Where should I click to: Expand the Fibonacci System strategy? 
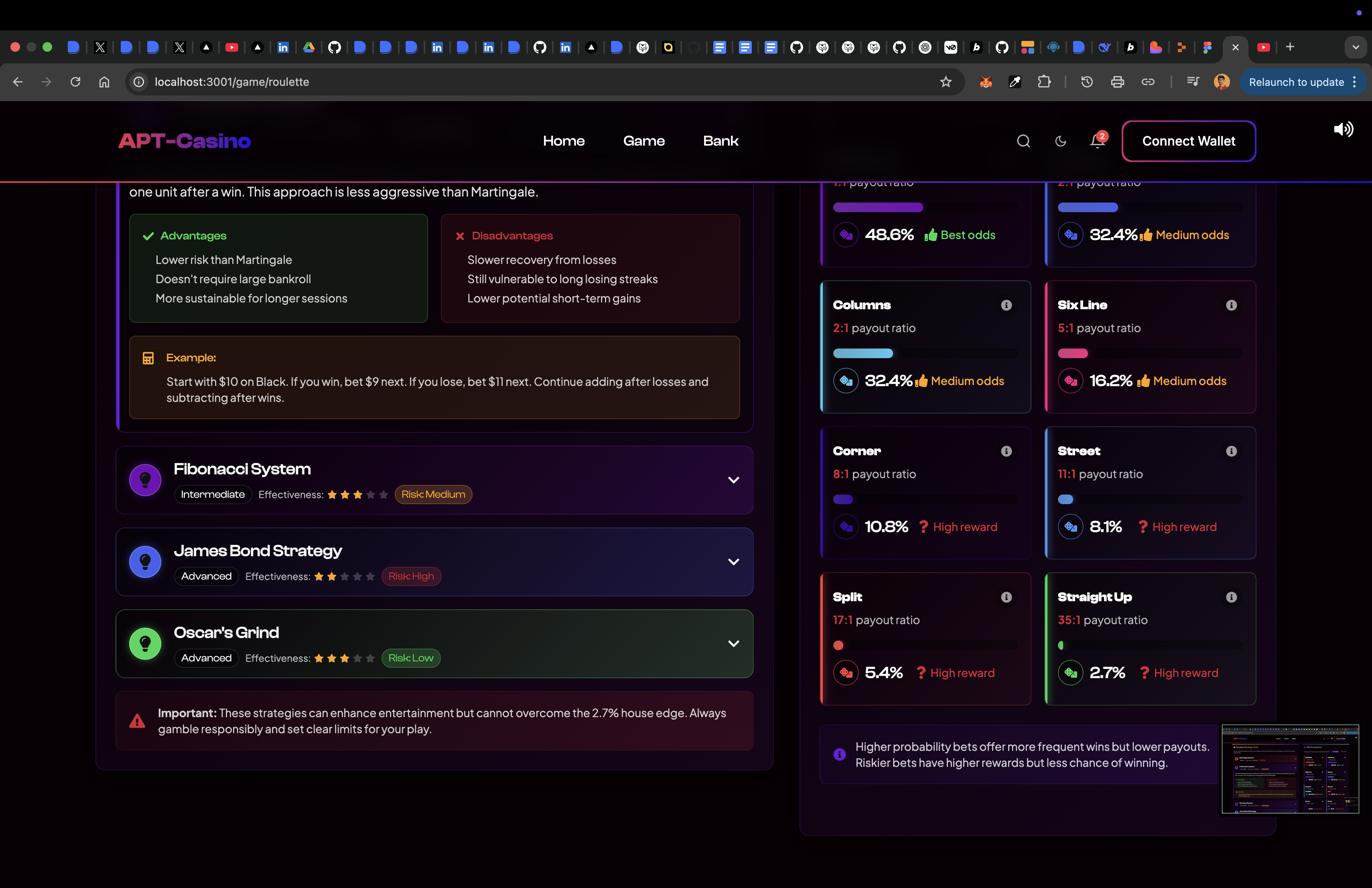click(x=733, y=480)
